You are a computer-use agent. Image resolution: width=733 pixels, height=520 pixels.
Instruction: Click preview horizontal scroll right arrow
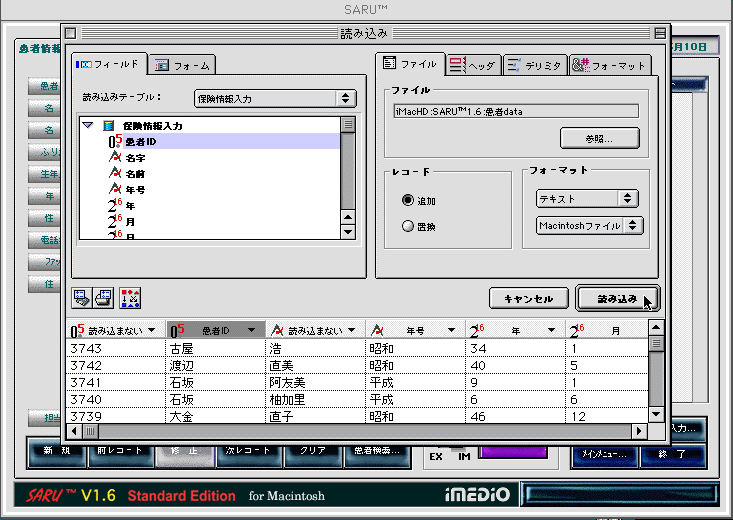point(639,431)
